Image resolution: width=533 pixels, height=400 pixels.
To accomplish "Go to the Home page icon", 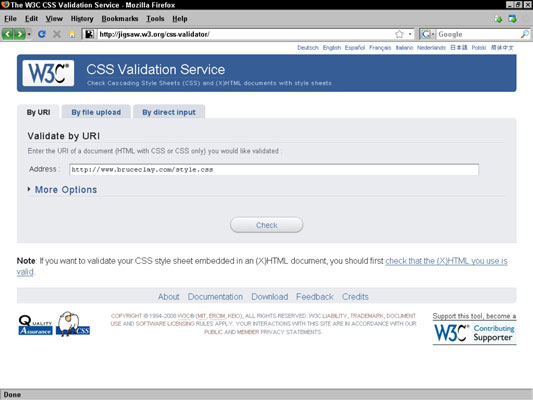I will tap(72, 34).
